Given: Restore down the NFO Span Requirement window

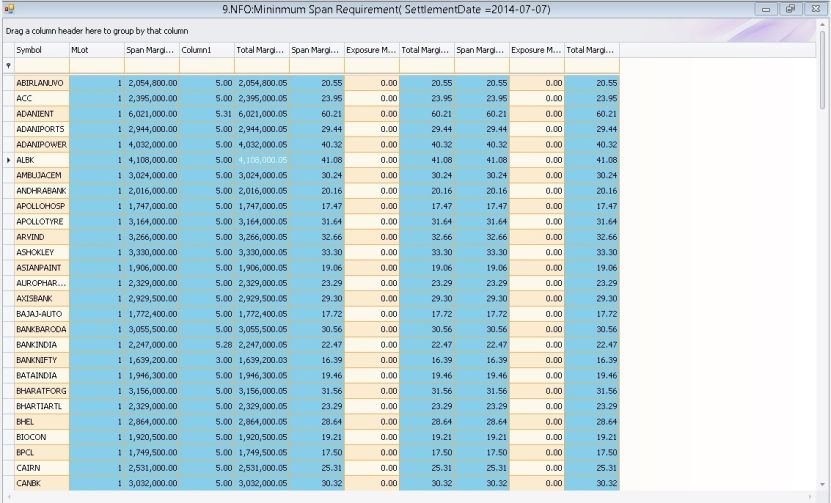Looking at the screenshot, I should (x=790, y=9).
